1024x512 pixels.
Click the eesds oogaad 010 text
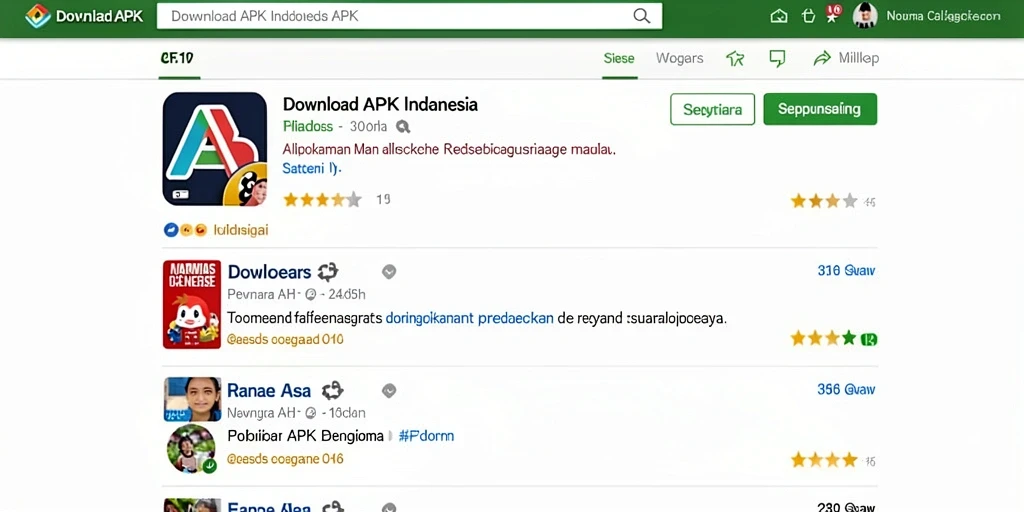[x=285, y=340]
